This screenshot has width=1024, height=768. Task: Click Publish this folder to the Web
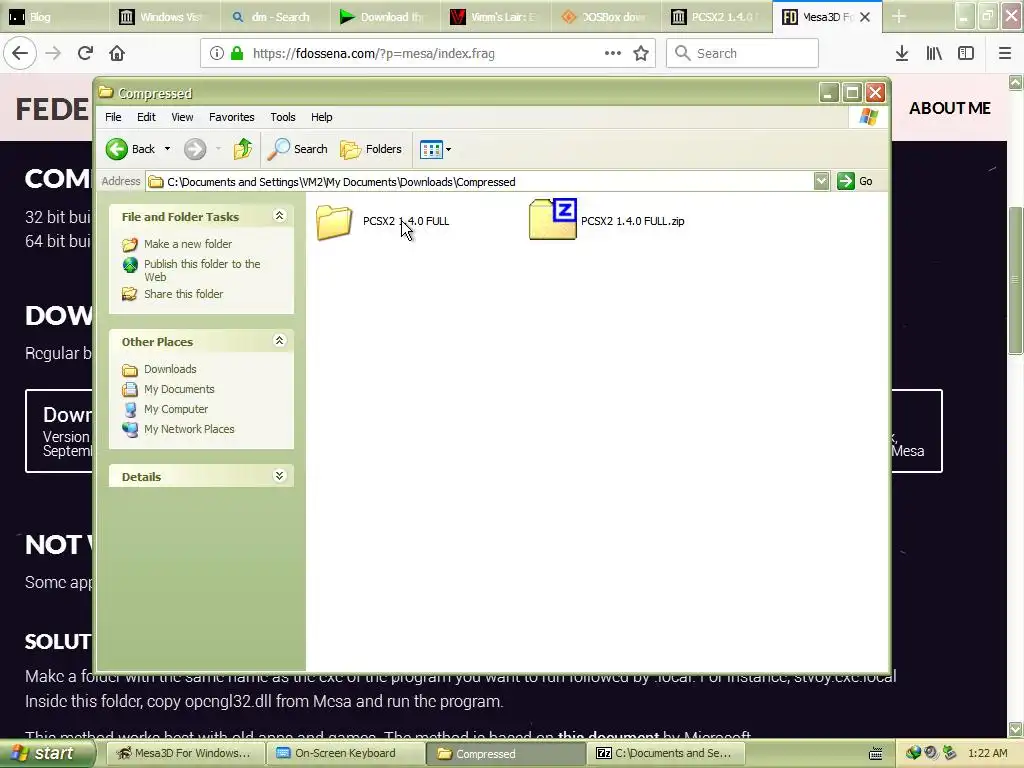pyautogui.click(x=202, y=270)
